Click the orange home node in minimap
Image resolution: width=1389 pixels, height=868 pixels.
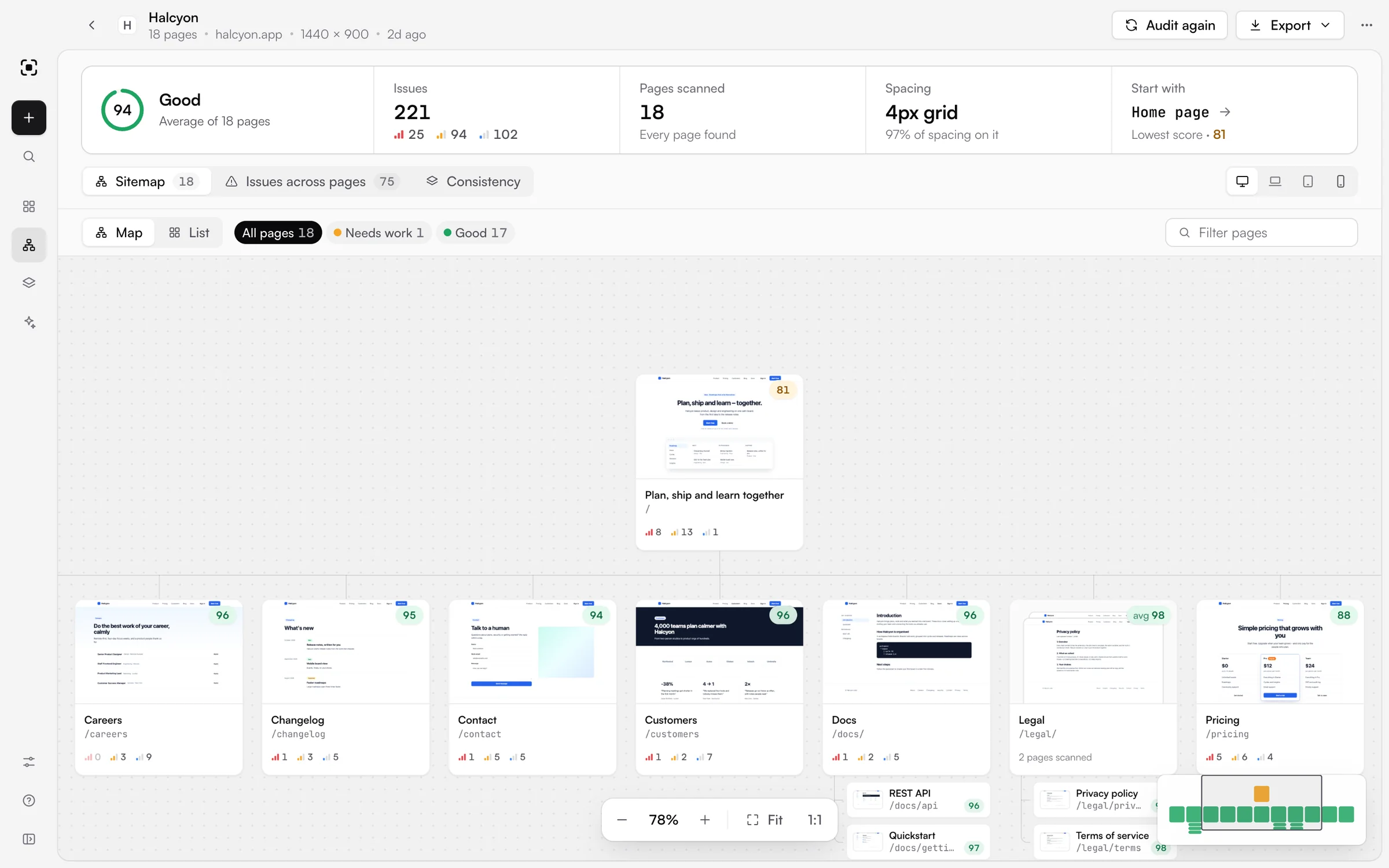pyautogui.click(x=1261, y=793)
